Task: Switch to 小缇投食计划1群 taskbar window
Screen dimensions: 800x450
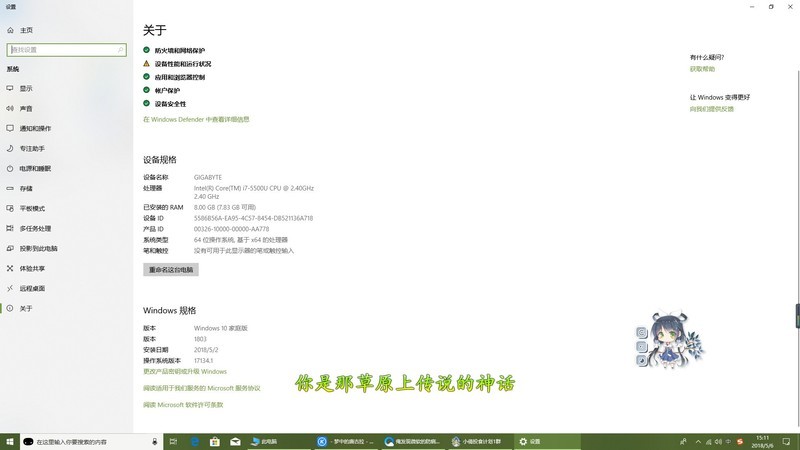Action: (x=479, y=441)
